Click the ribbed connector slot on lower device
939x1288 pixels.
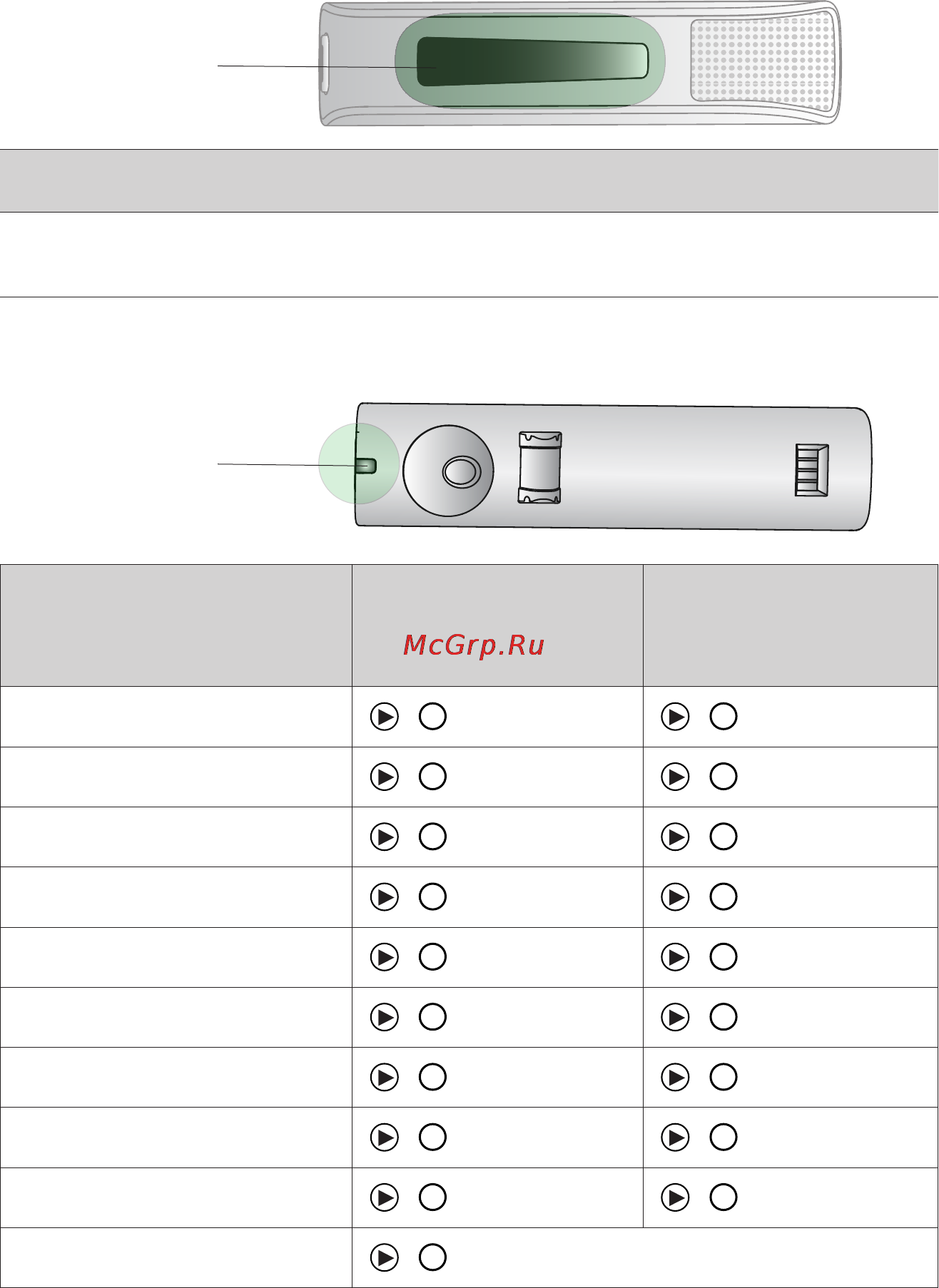pos(812,470)
